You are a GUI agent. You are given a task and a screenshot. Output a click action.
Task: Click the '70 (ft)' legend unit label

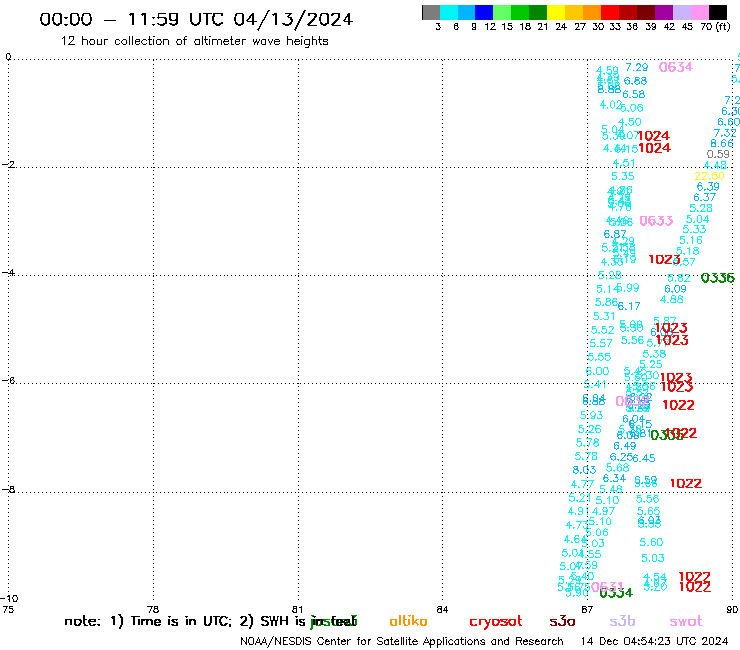pyautogui.click(x=715, y=26)
